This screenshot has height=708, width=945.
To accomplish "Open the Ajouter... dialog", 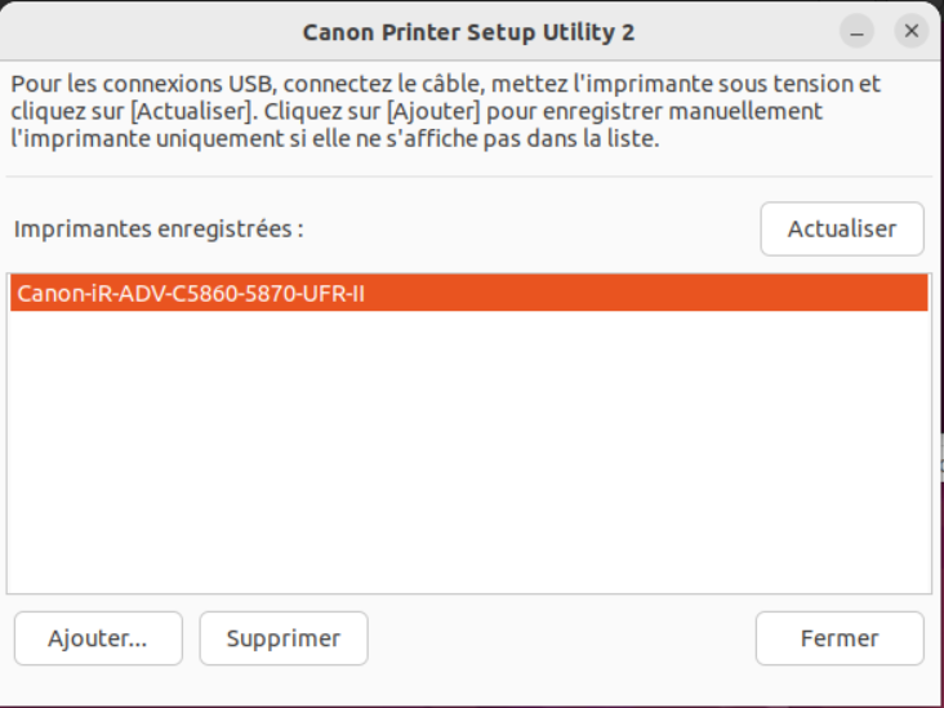I will click(x=98, y=638).
